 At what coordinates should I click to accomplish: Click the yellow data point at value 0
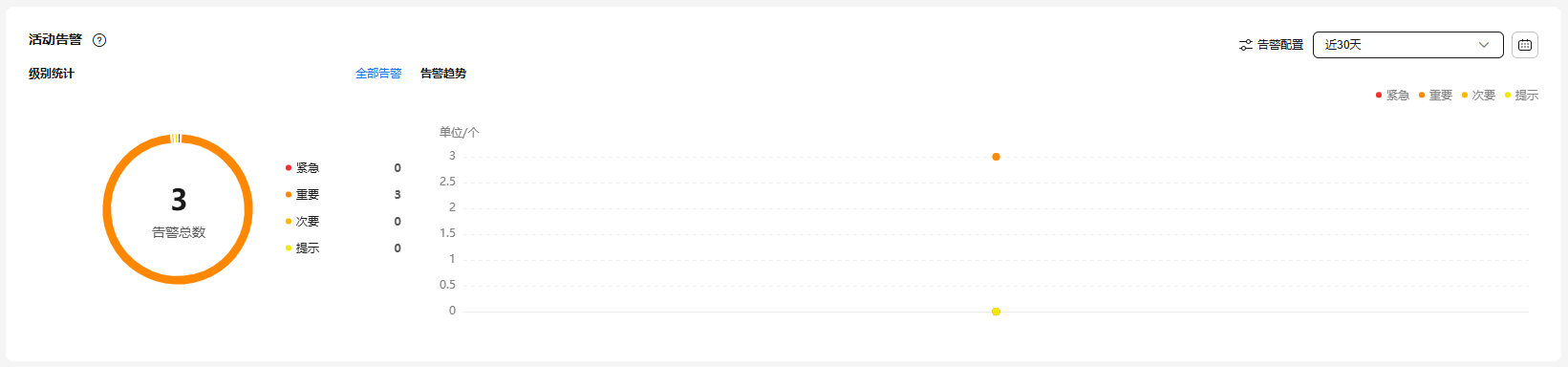tap(996, 312)
